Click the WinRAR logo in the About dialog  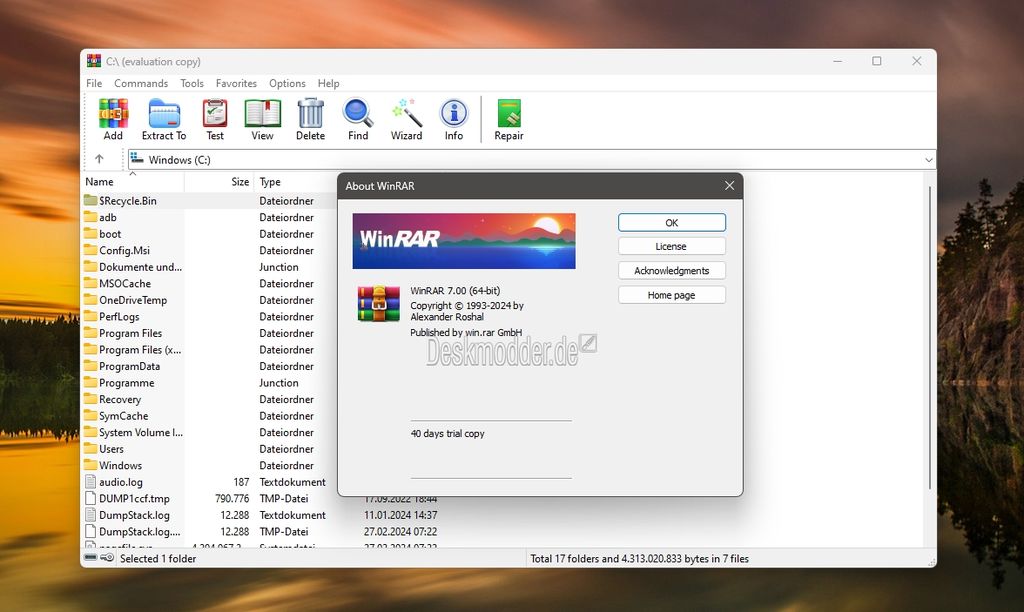[463, 239]
